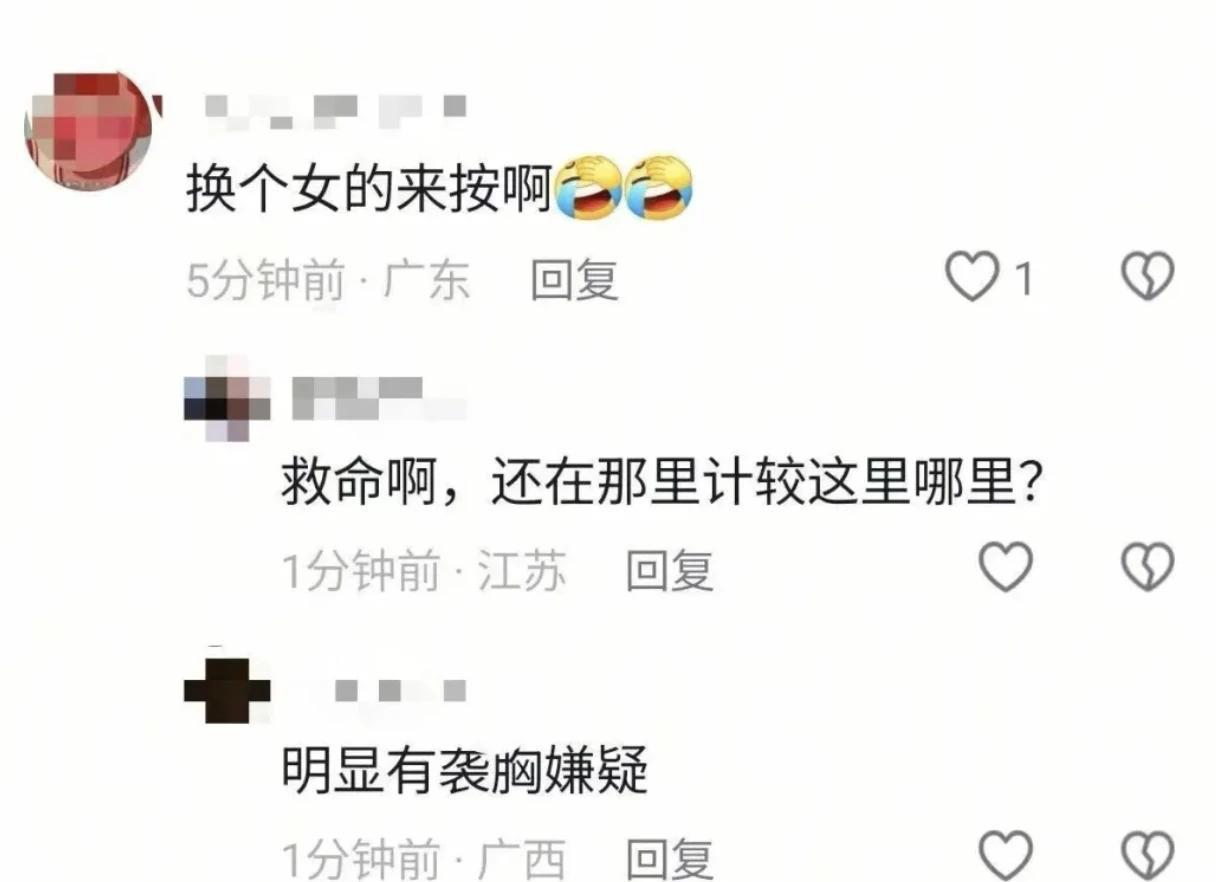This screenshot has height=882, width=1216.
Task: Click the like count '1' on top comment
Action: click(x=1023, y=279)
